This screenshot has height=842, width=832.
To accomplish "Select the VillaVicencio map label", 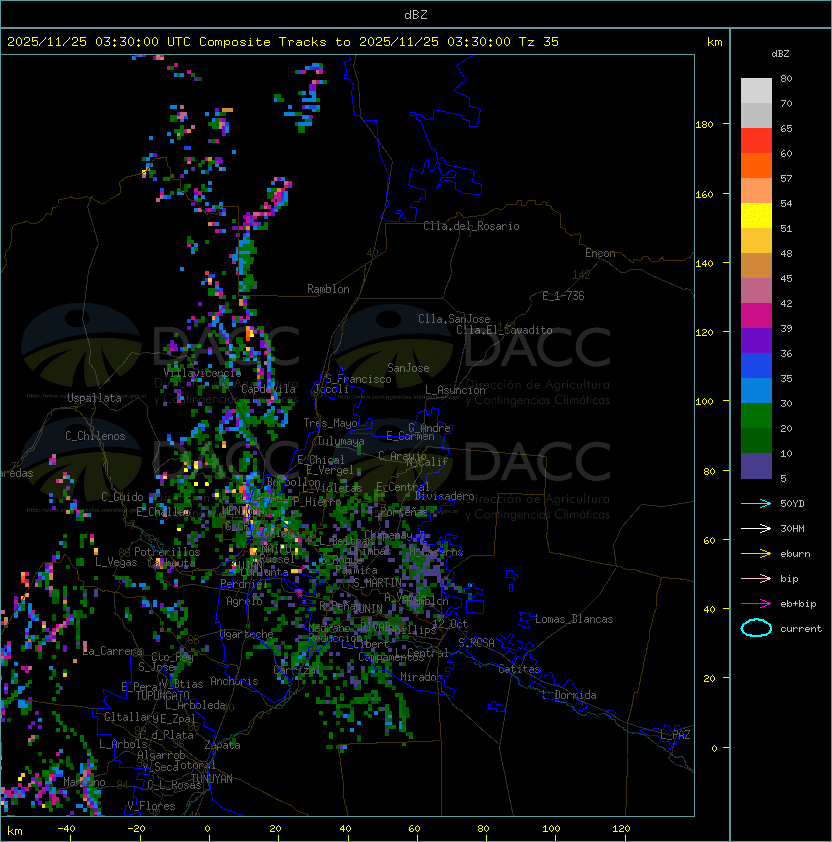I will (x=202, y=373).
